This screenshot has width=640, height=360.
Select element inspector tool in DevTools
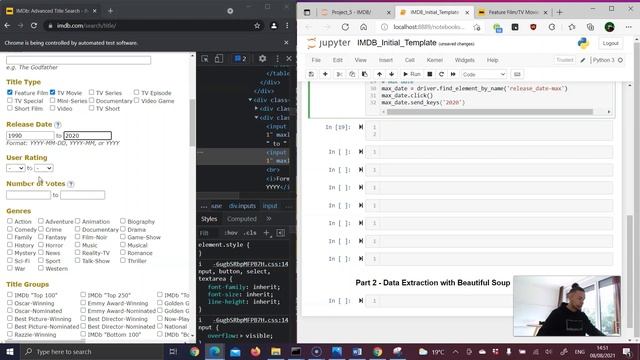(205, 59)
